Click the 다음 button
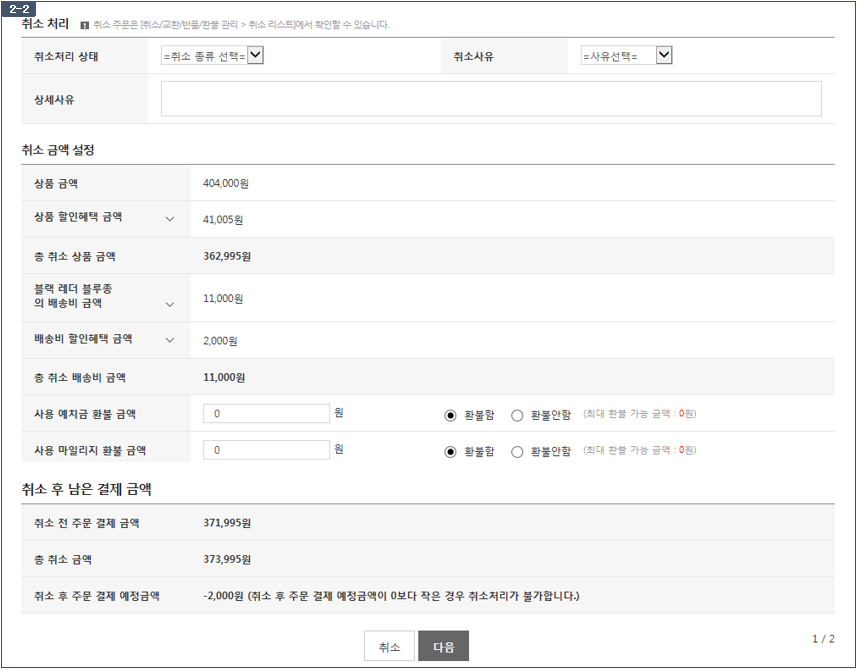Image resolution: width=857 pixels, height=670 pixels. point(443,647)
